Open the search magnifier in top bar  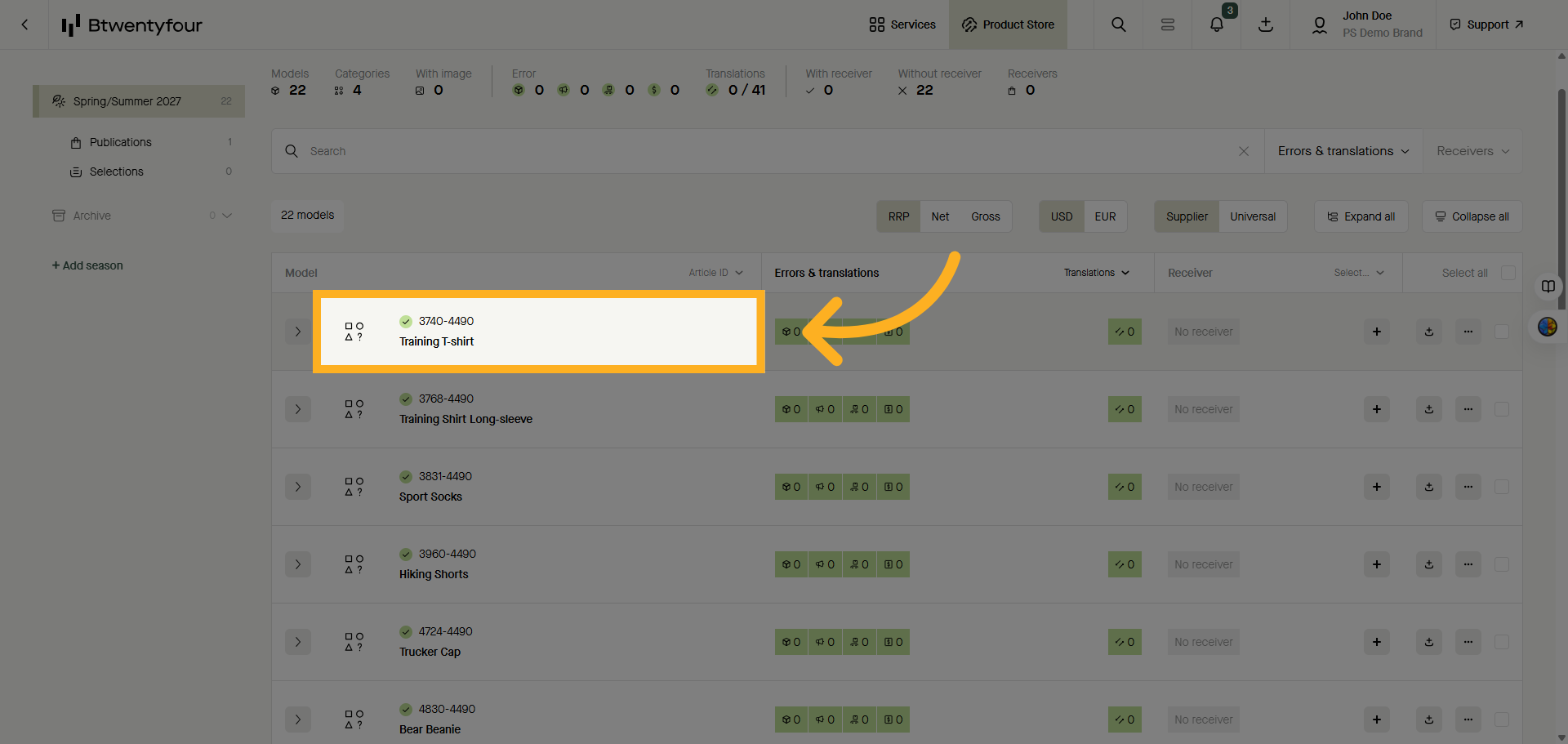[1118, 25]
